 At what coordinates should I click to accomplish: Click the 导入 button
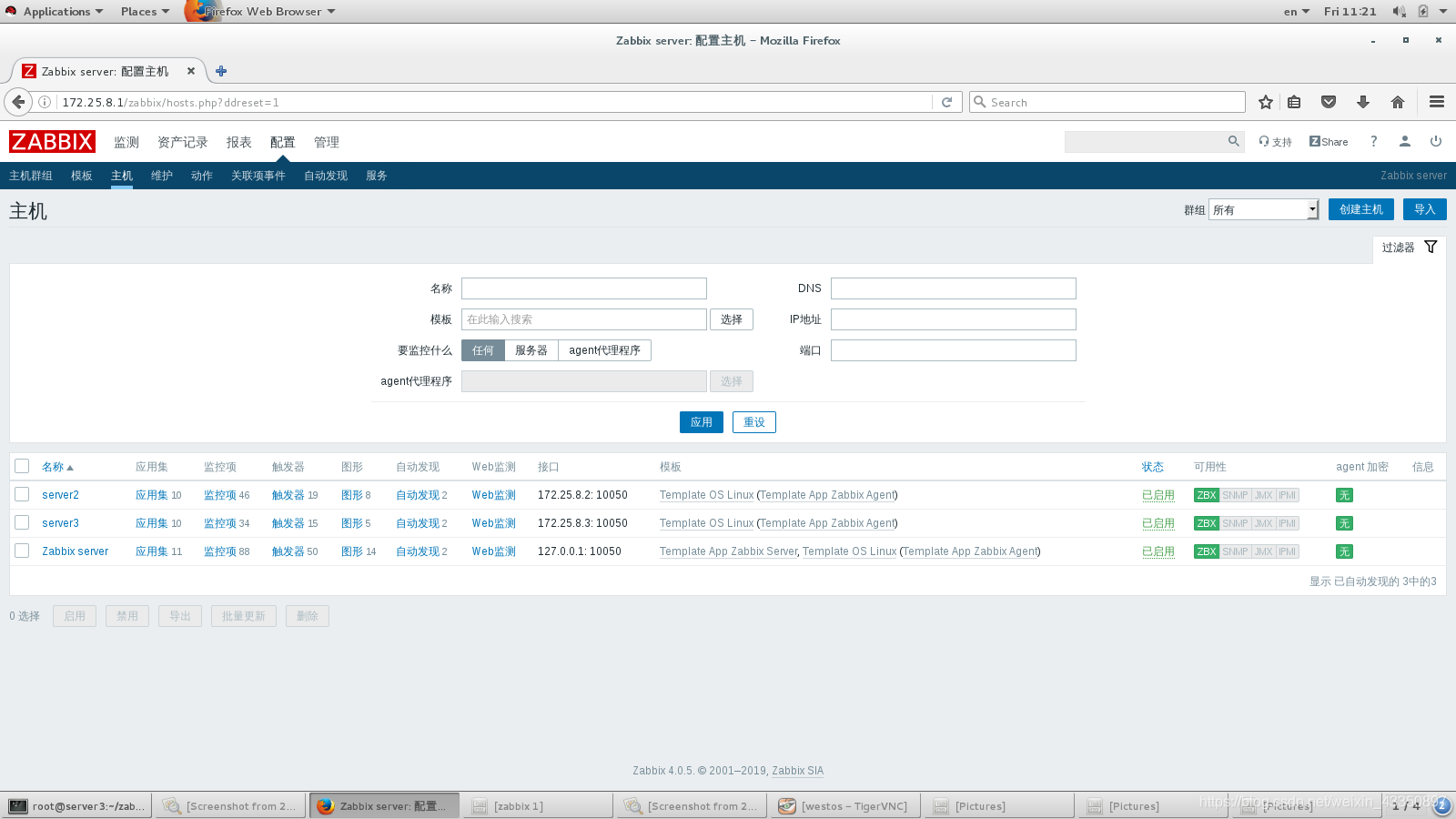click(1425, 209)
